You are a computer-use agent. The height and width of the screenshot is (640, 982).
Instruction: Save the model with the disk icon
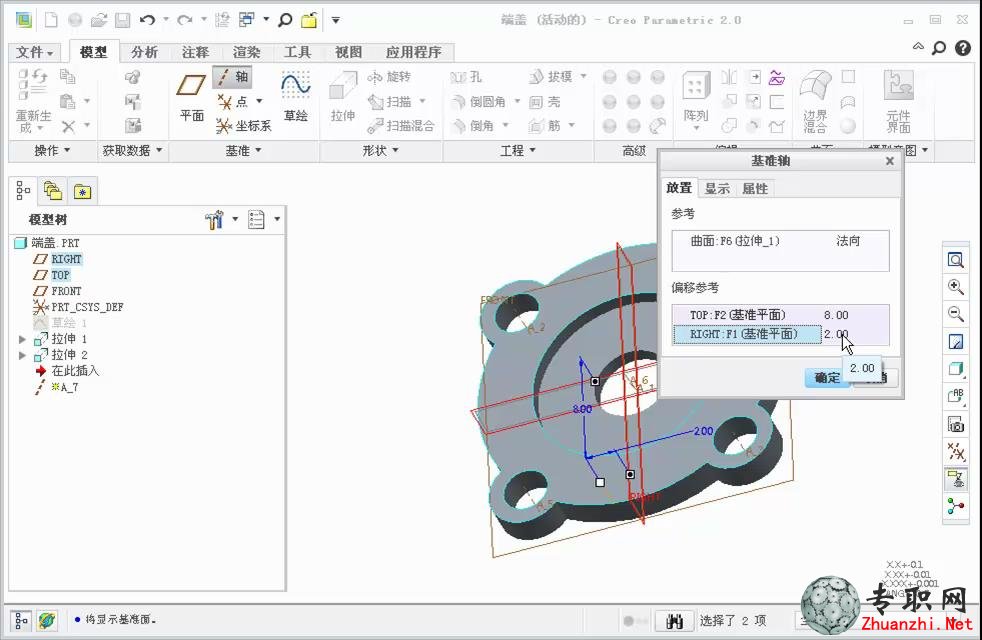122,20
